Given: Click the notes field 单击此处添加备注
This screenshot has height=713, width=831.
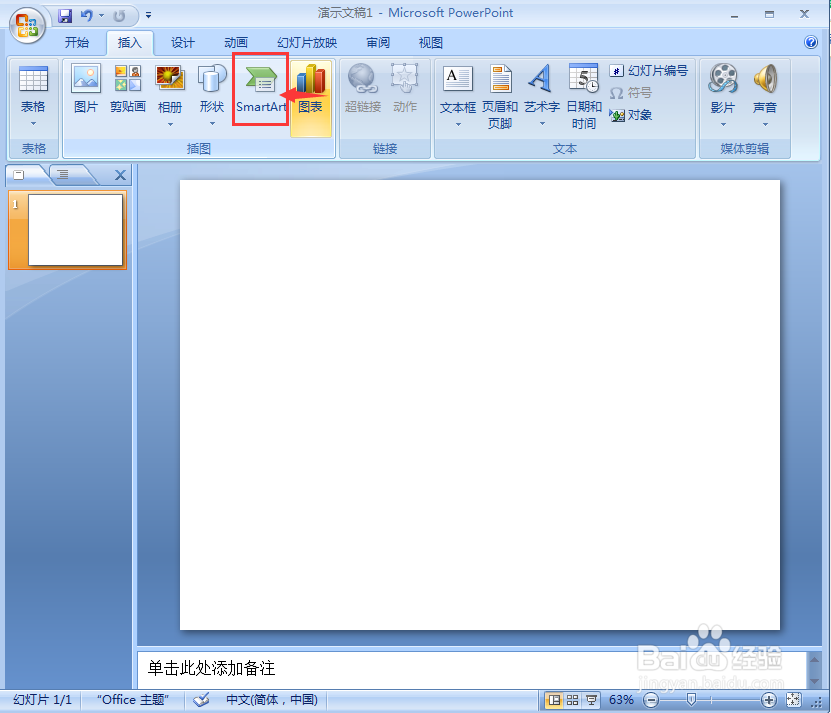Looking at the screenshot, I should 471,669.
